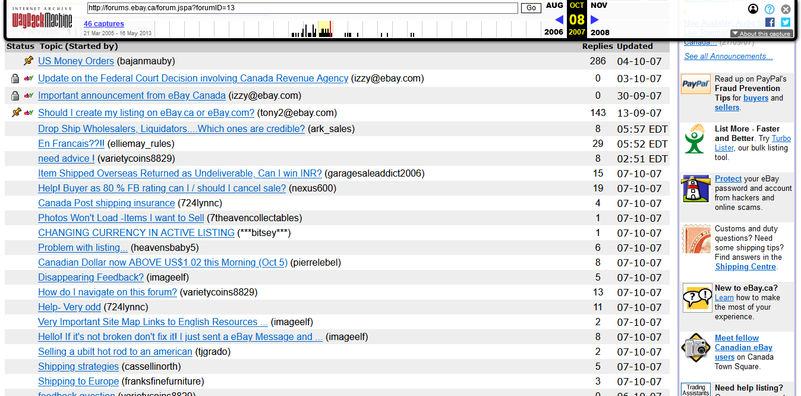Close the Wayback toolbar with the X icon
Viewport: 801px width, 396px height.
[x=786, y=9]
